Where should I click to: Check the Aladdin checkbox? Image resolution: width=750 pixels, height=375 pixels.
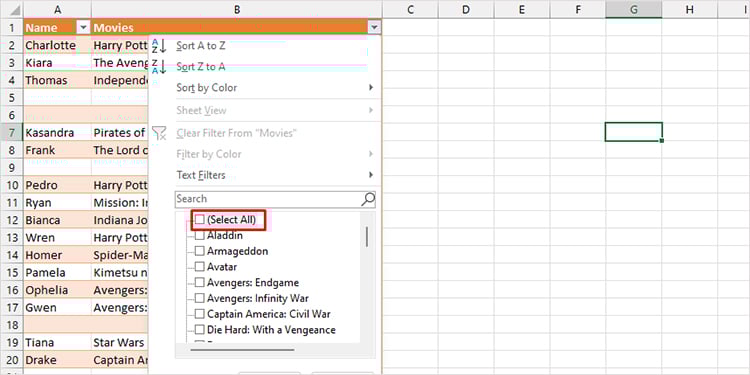click(200, 235)
